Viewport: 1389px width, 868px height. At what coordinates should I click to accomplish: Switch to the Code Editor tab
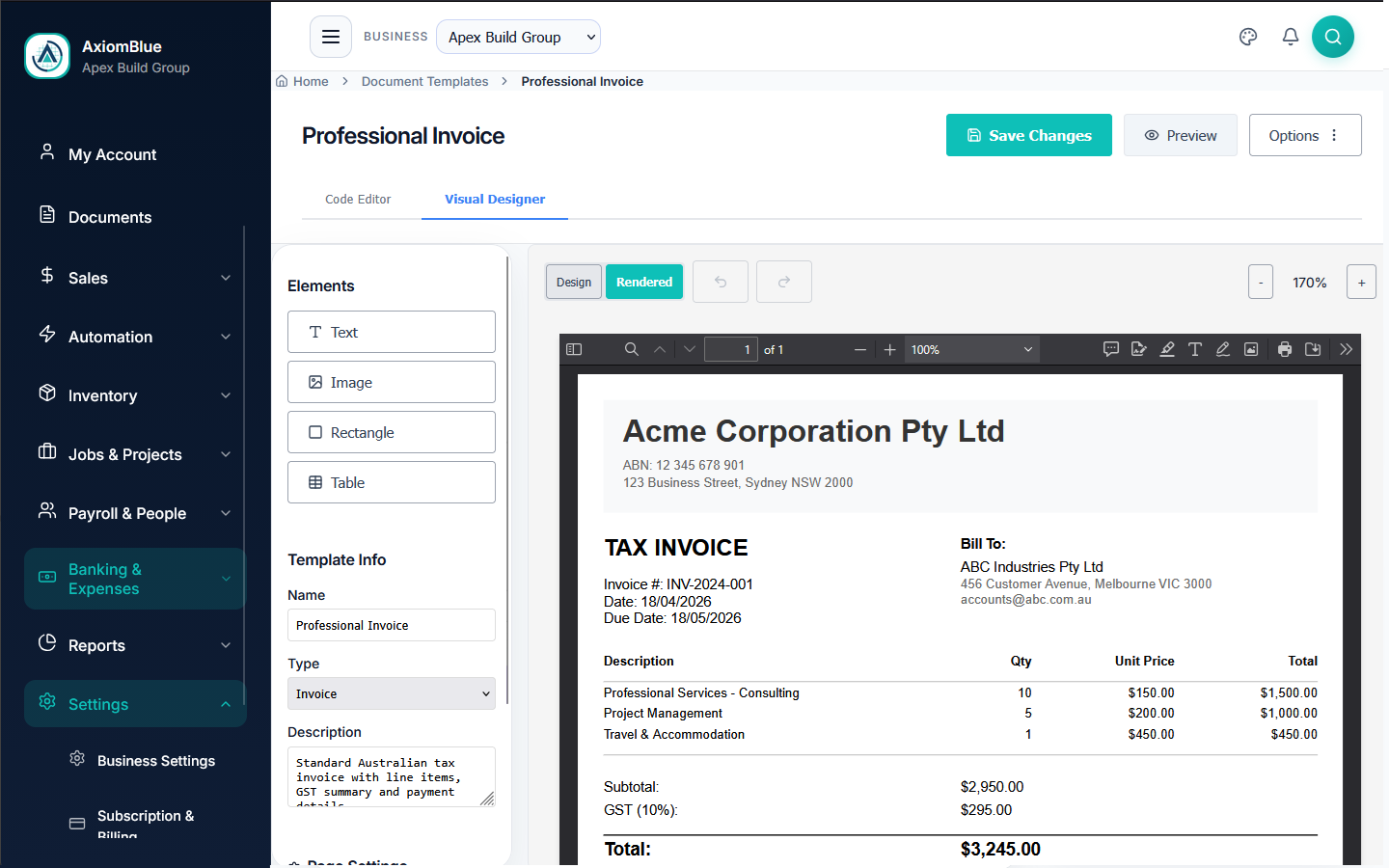(358, 200)
